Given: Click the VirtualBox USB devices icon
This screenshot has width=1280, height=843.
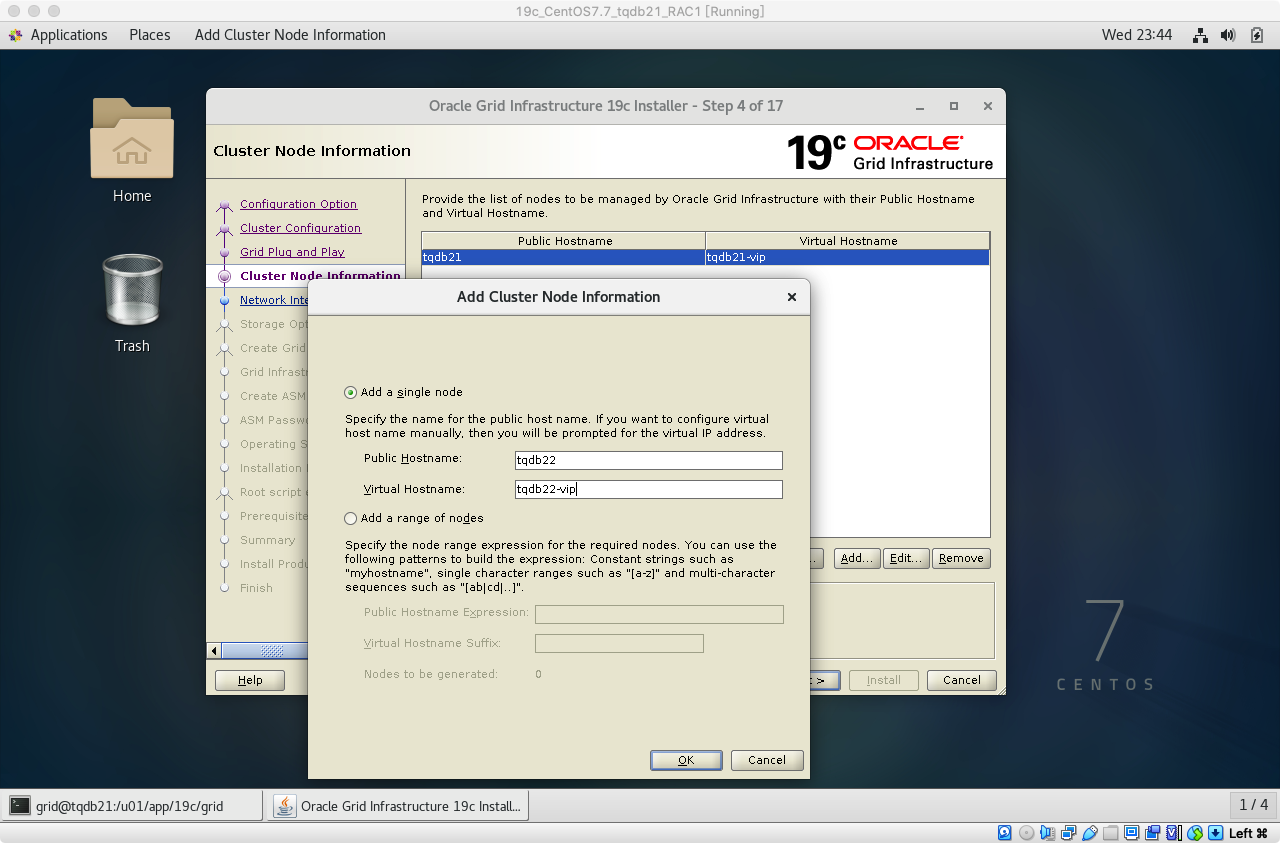Looking at the screenshot, I should [1090, 832].
